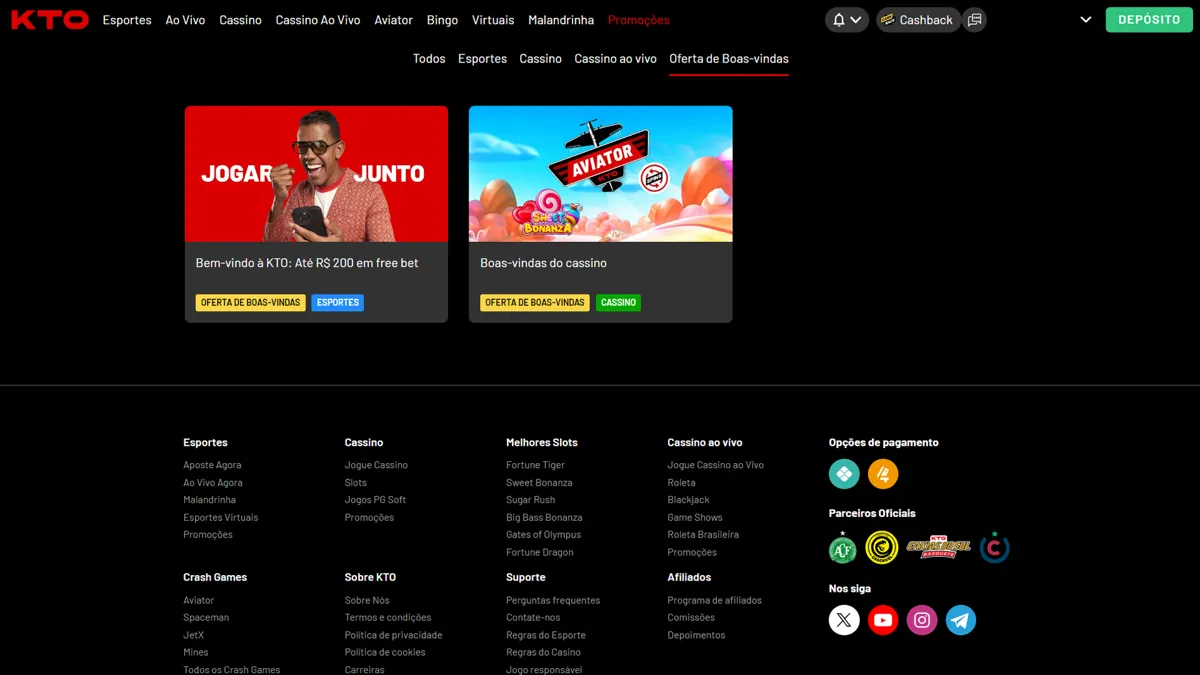Open the YouTube social icon

coord(883,620)
